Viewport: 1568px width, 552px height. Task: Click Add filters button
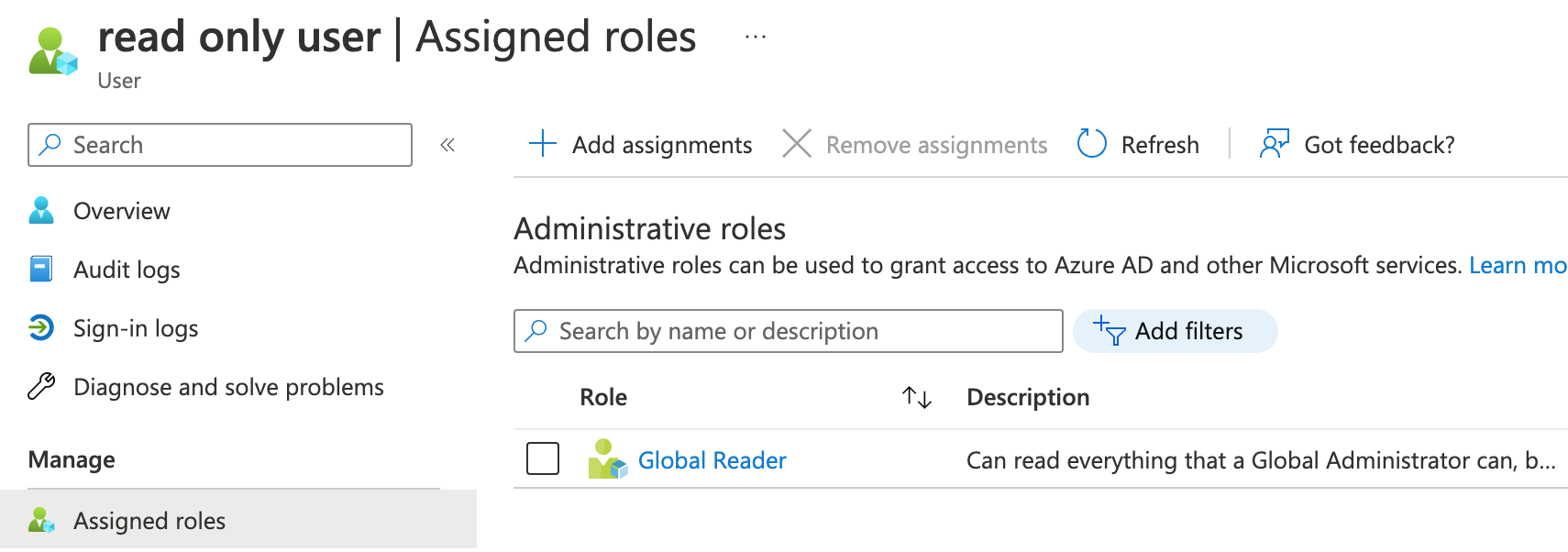coord(1175,331)
